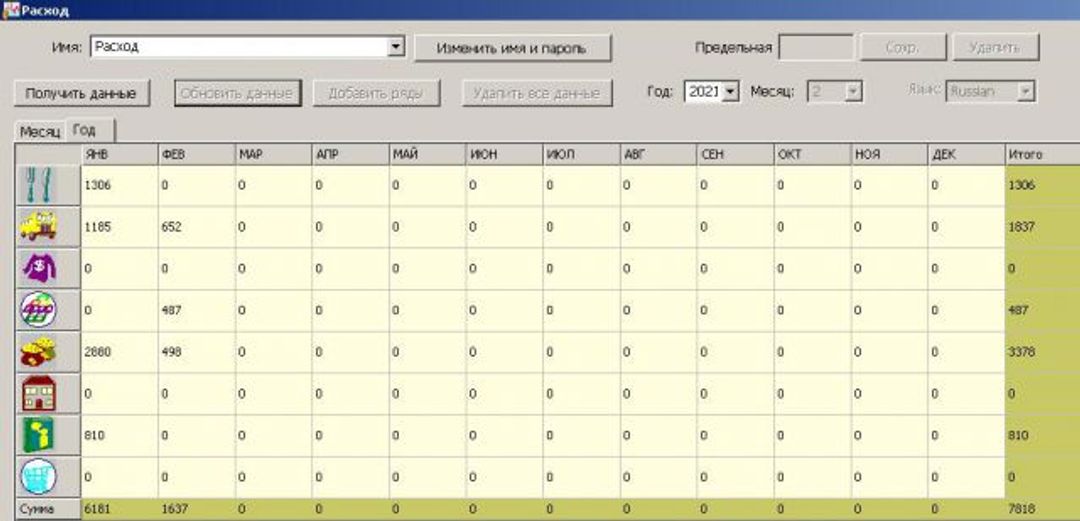
Task: Select the striped round ball category icon
Action: [38, 311]
